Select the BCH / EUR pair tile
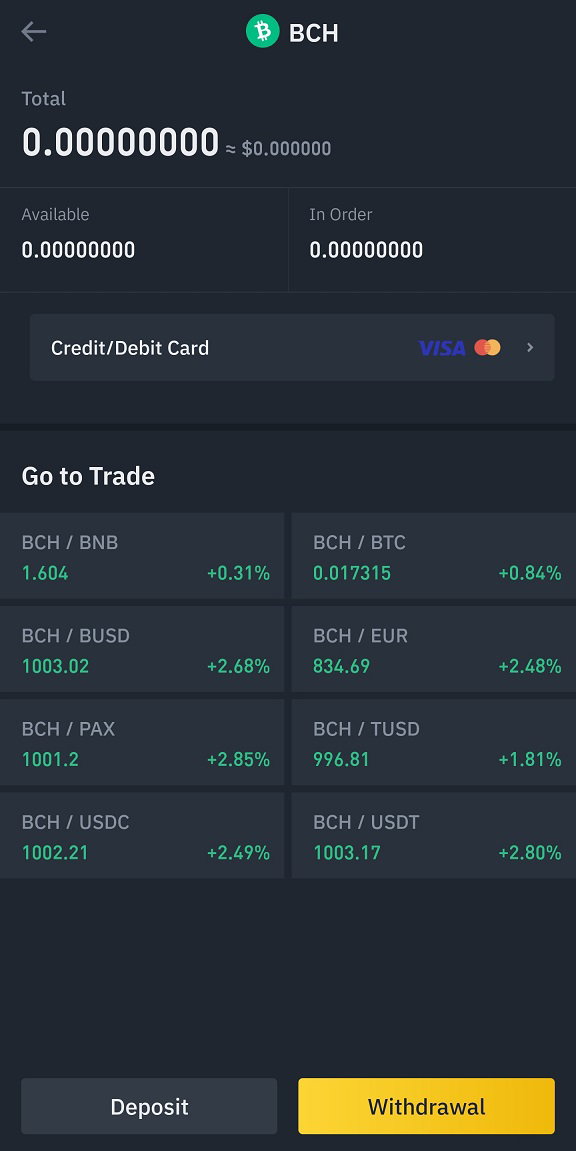This screenshot has height=1151, width=576. 434,649
